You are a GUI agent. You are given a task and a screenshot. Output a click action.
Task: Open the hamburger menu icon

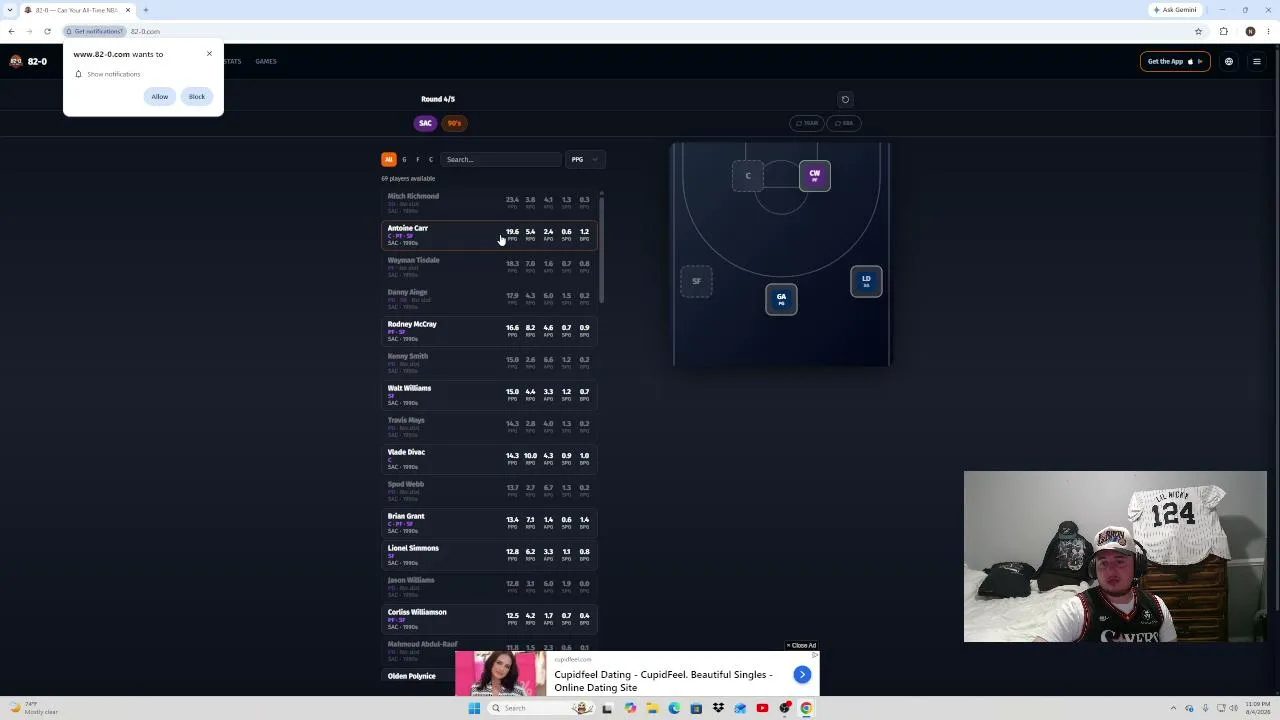[1257, 61]
